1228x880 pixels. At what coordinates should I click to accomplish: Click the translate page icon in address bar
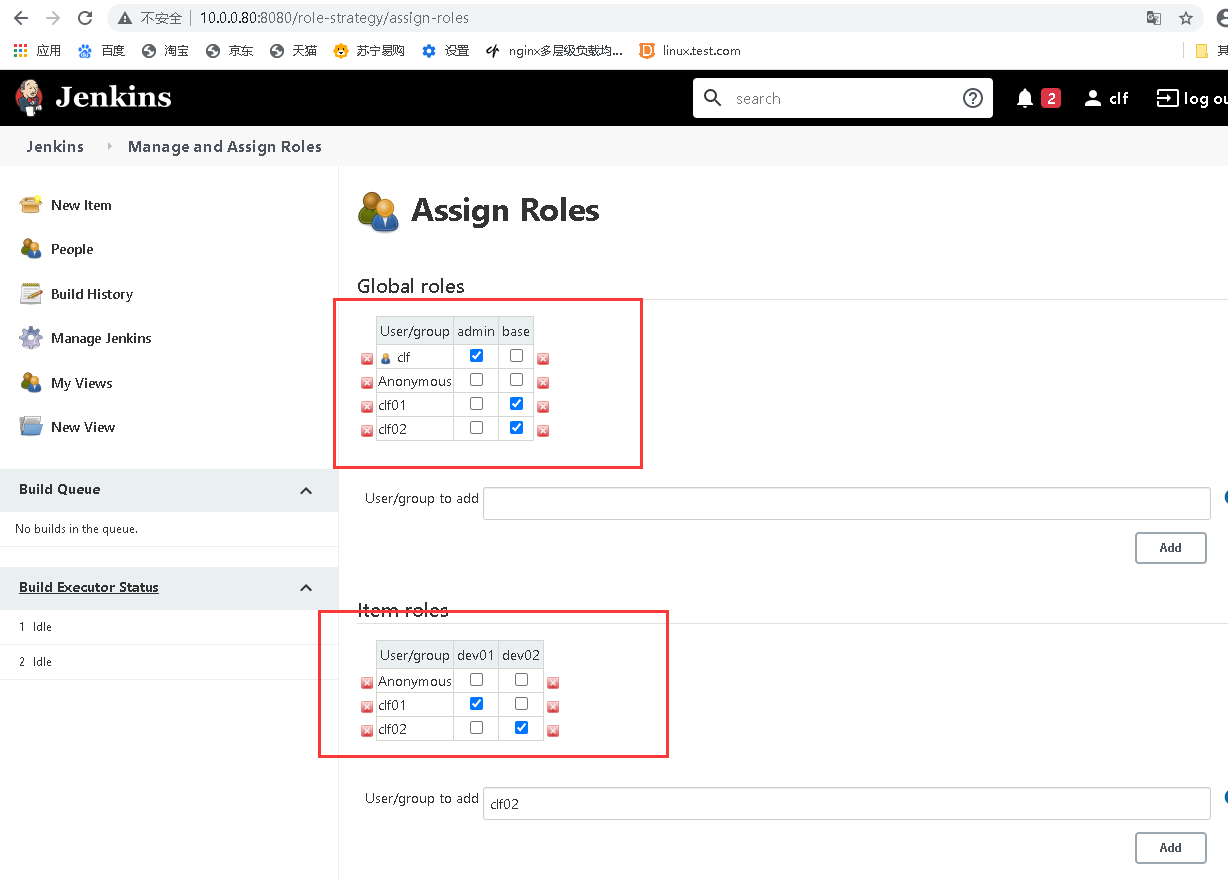(1154, 18)
